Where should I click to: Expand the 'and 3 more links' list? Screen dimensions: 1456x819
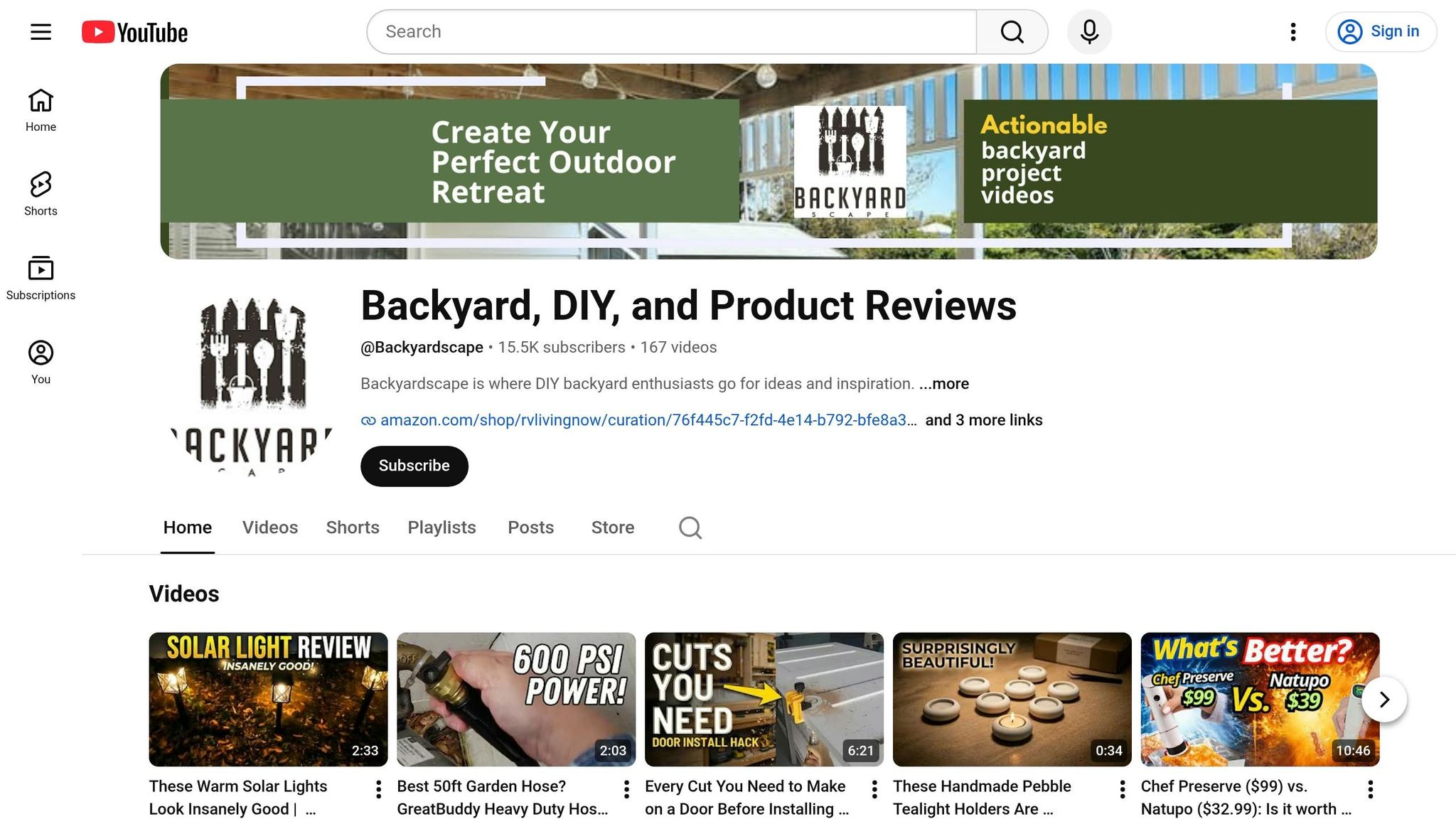pos(984,420)
